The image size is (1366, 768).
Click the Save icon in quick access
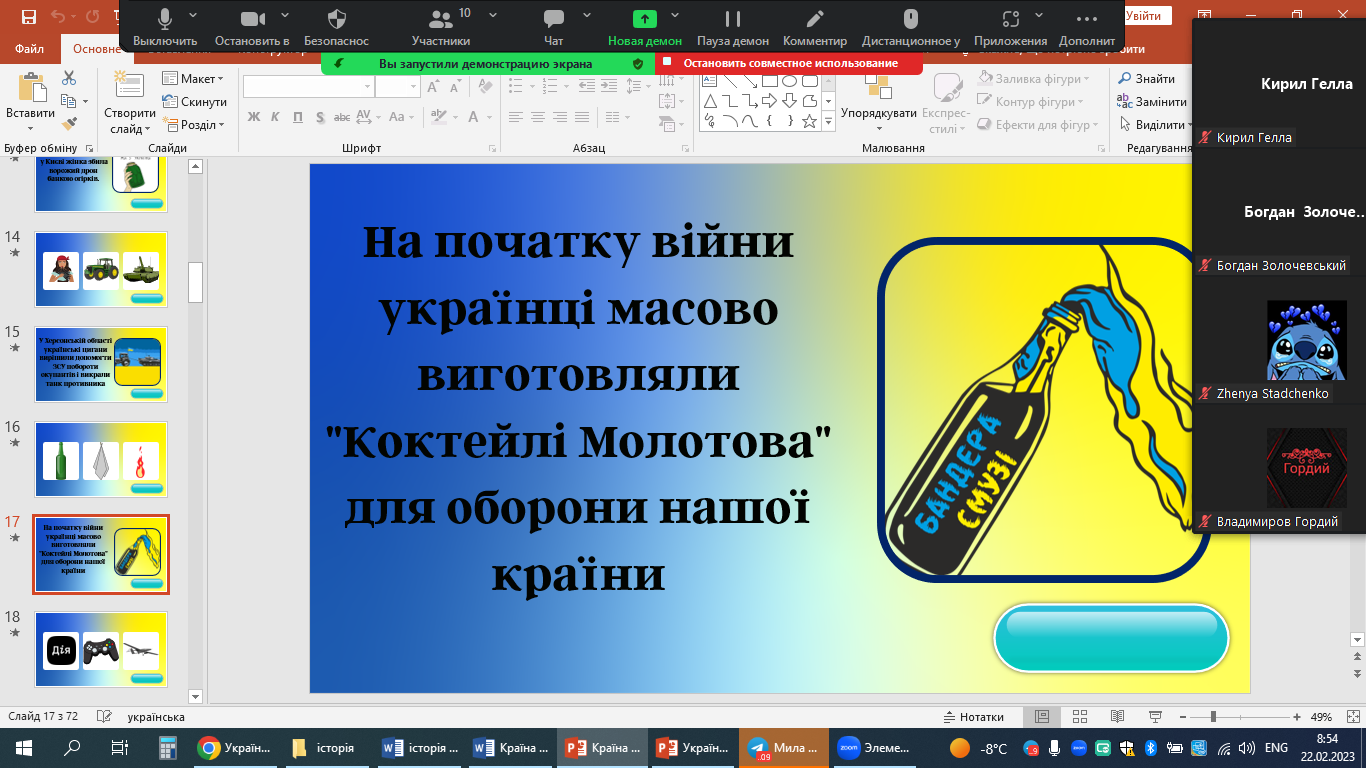click(29, 16)
